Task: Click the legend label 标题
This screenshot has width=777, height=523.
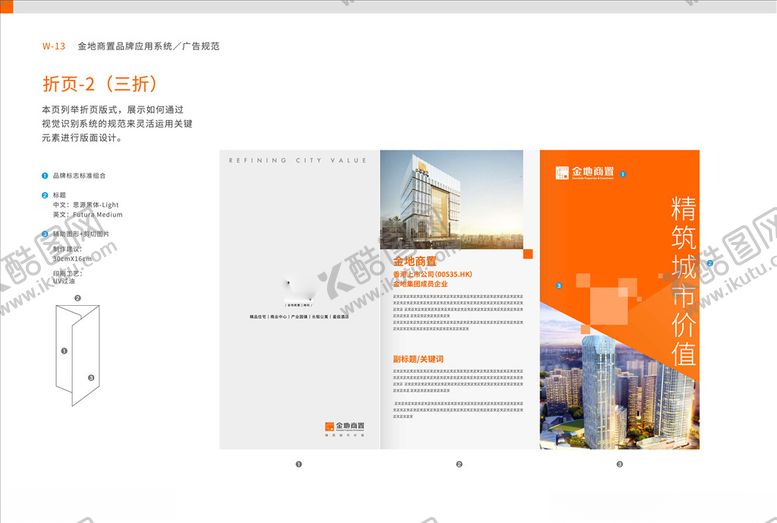Action: [59, 195]
